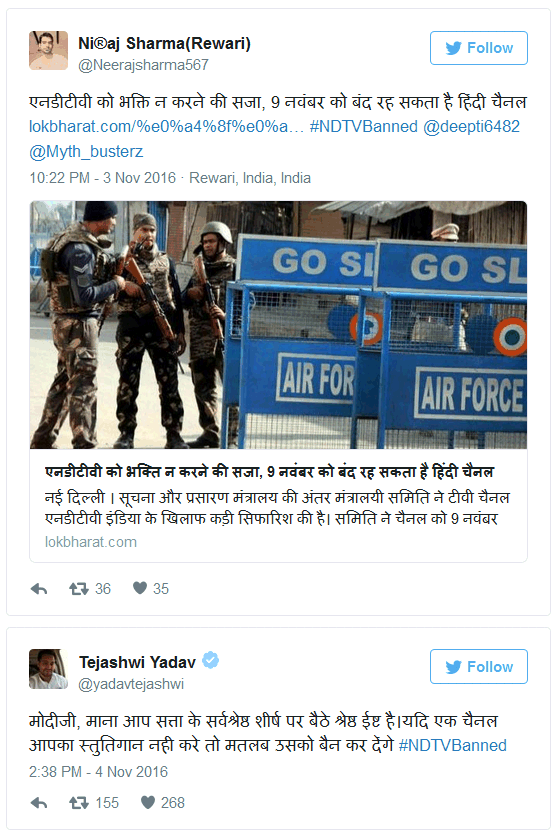Open Neeraj Sharma's profile avatar
558x835 pixels.
(48, 51)
